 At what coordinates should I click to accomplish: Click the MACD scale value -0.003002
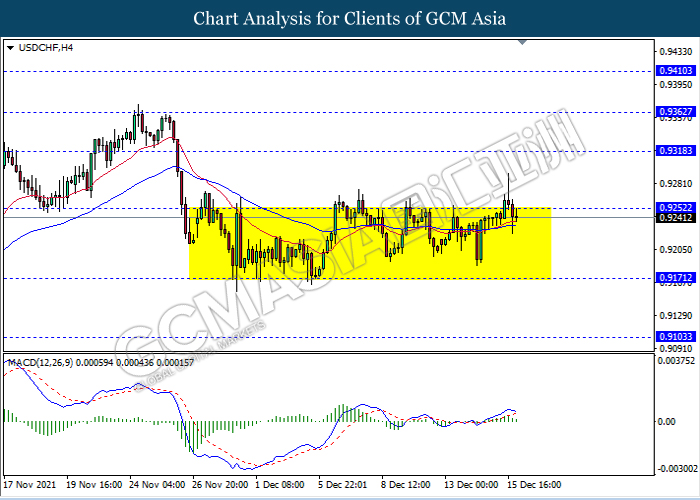point(678,469)
